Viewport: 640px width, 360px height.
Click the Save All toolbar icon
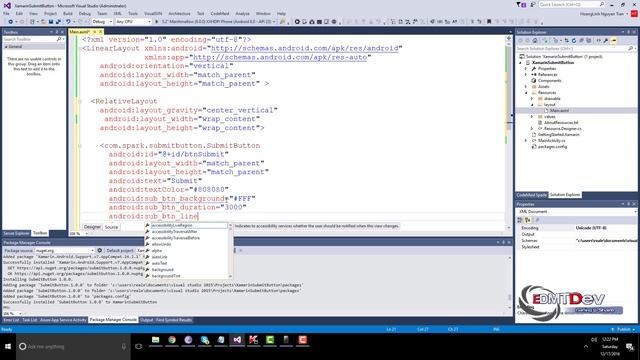pos(58,21)
